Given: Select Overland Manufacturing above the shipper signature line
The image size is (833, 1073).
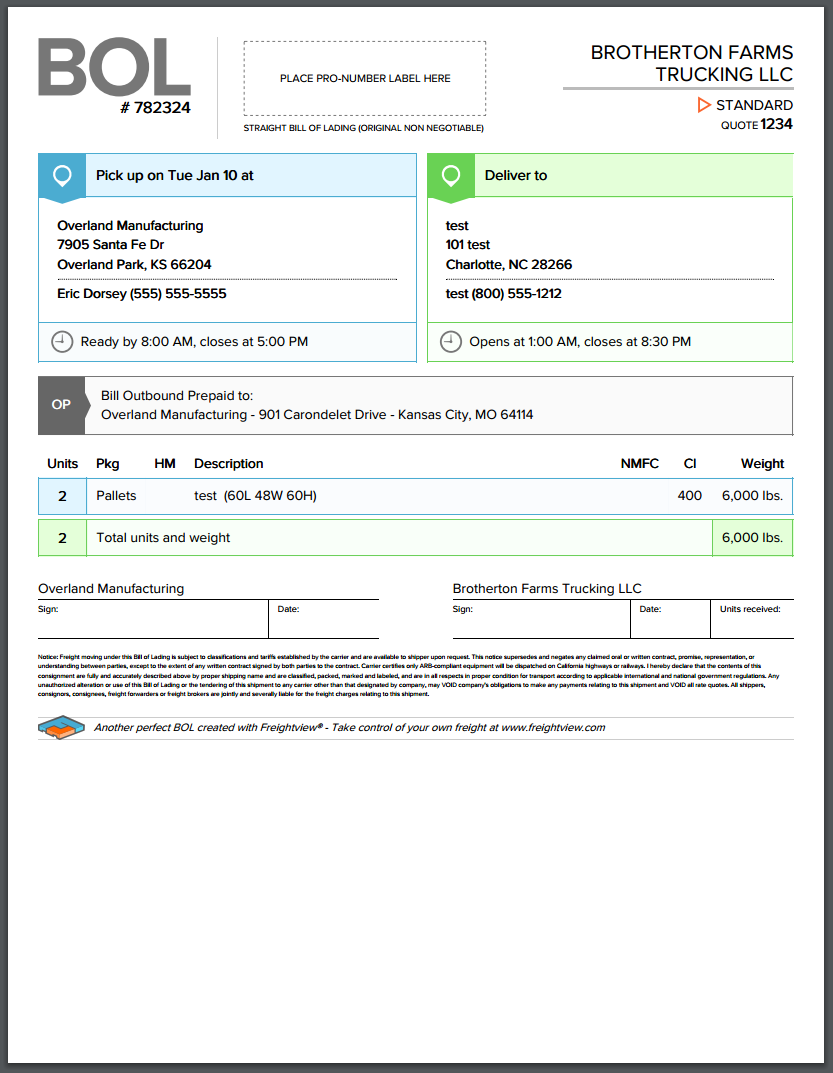Looking at the screenshot, I should click(111, 589).
